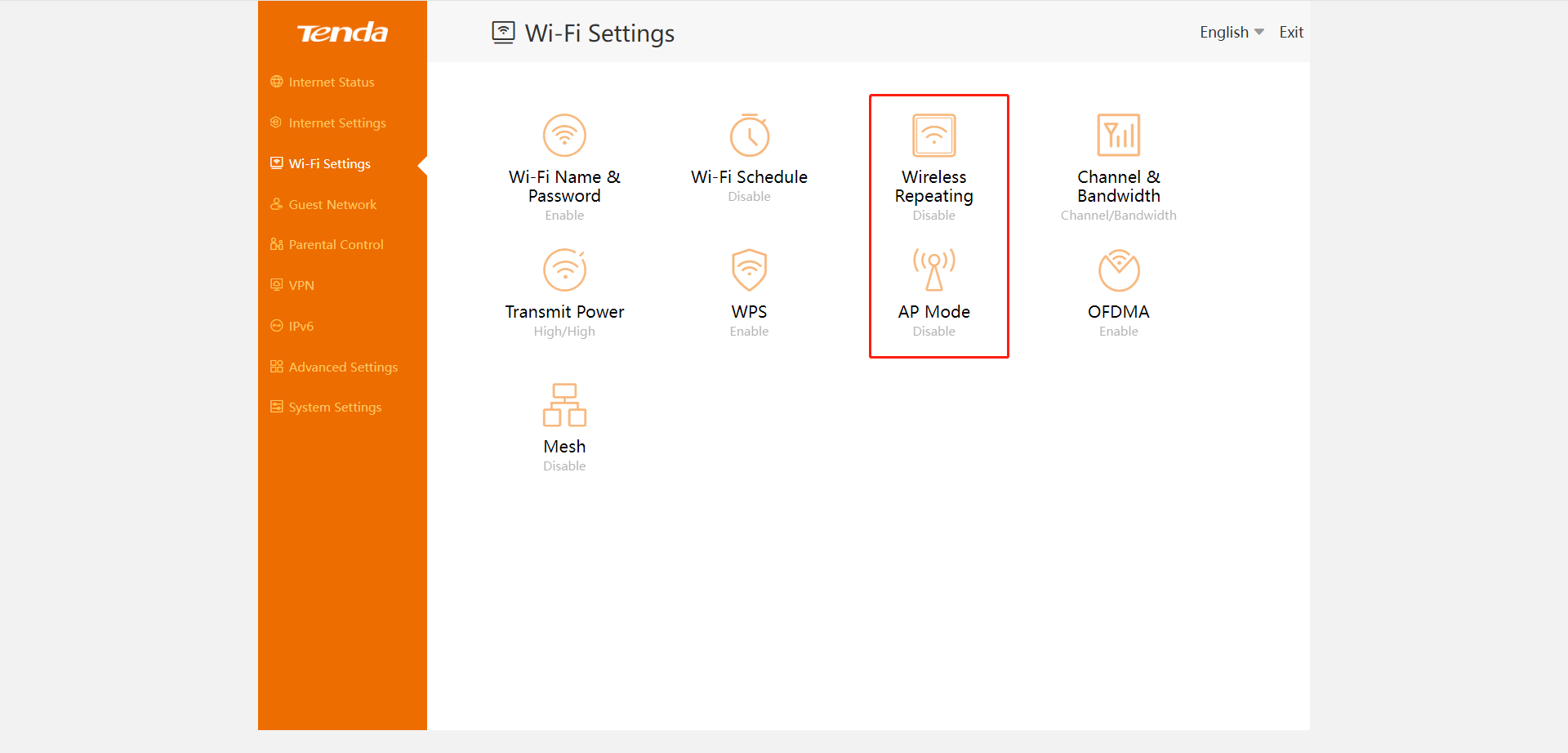Open the Mesh network icon
The width and height of the screenshot is (1568, 753).
[564, 405]
